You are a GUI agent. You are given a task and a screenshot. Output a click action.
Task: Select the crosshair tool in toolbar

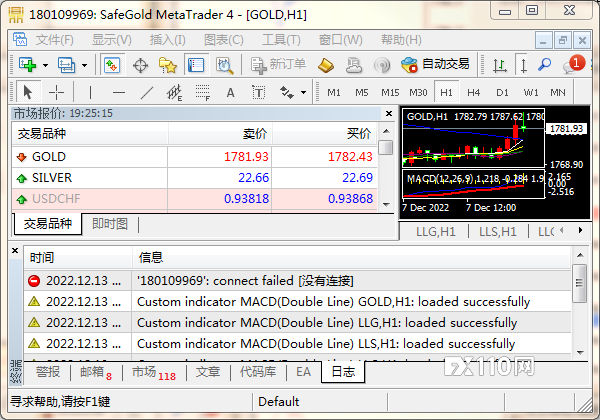pos(56,93)
